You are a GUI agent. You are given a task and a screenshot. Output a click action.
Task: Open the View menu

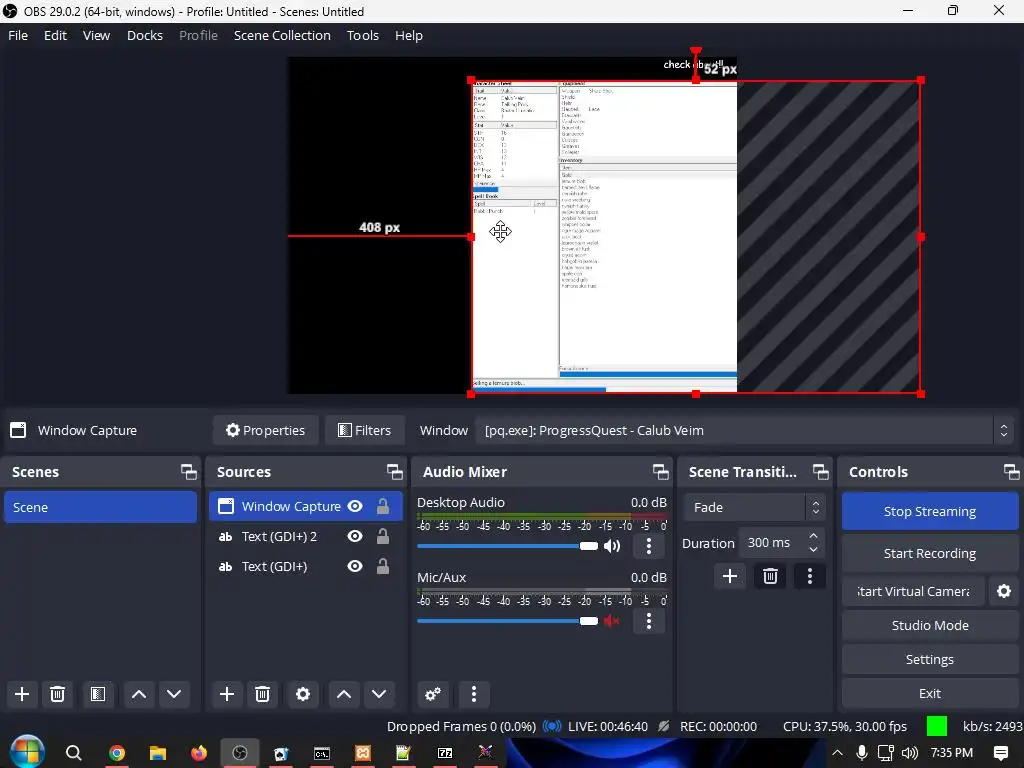coord(96,35)
